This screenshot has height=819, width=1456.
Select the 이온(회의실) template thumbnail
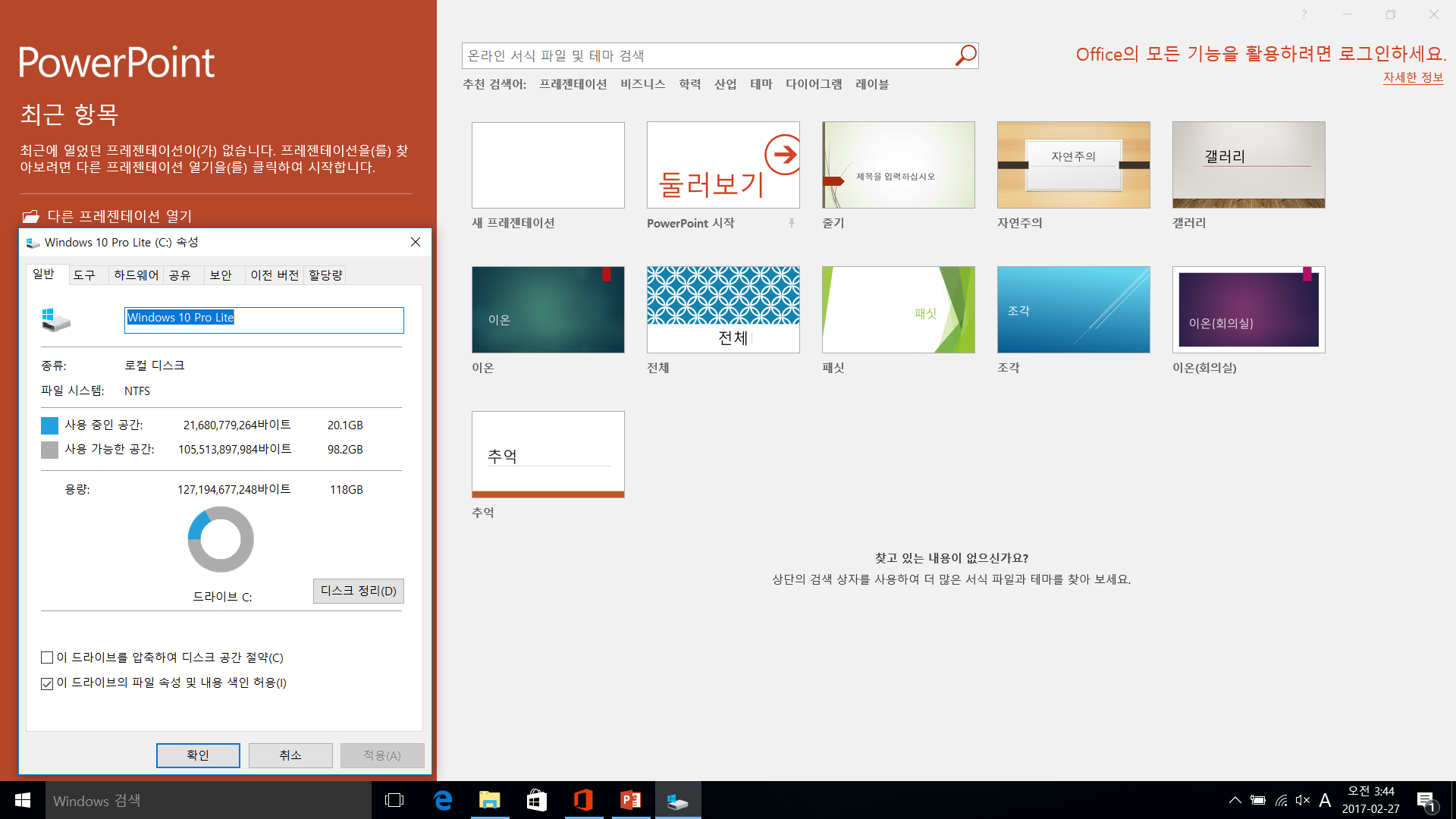[1249, 309]
